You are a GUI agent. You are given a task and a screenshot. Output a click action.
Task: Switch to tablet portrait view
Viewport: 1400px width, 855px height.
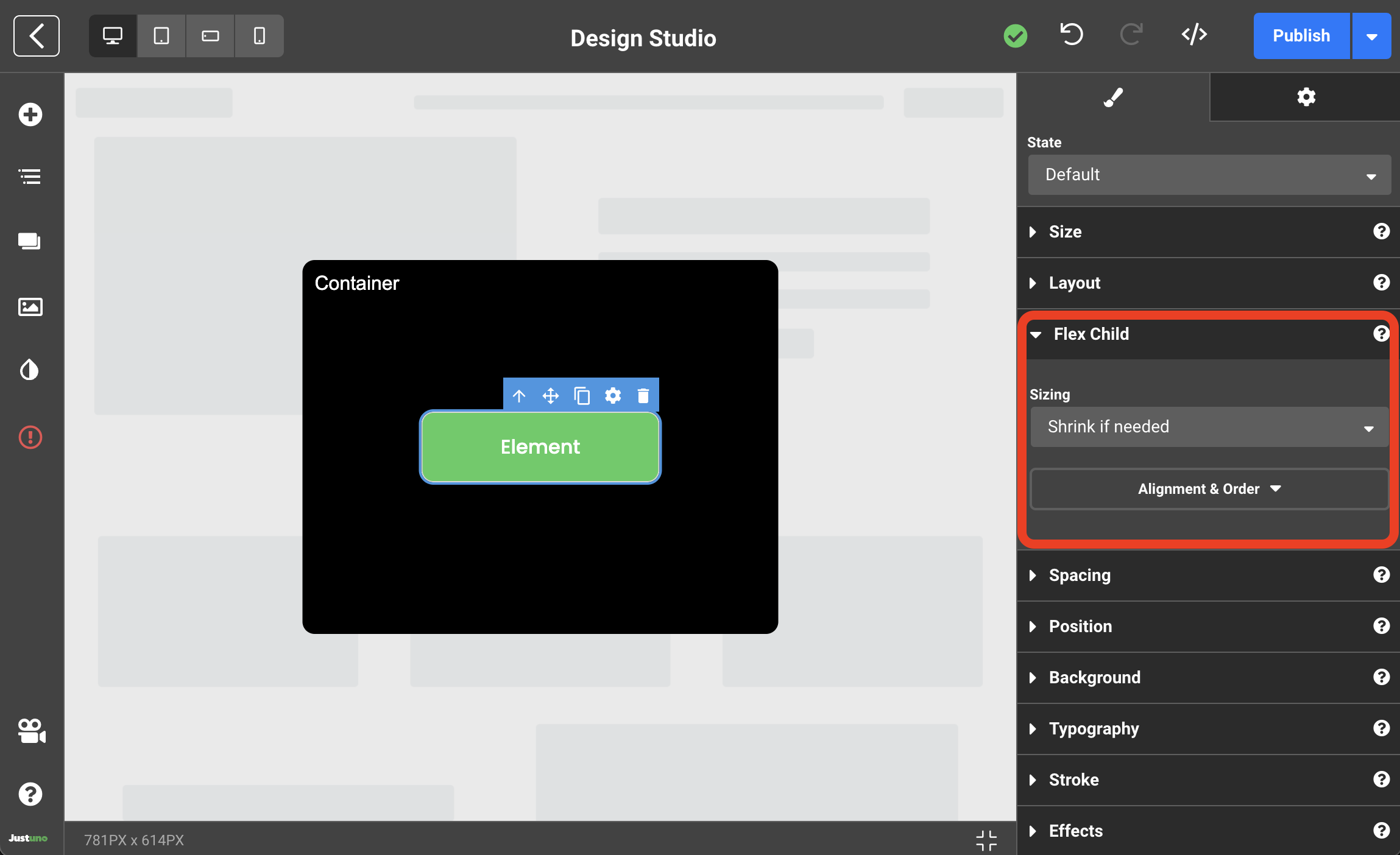click(161, 36)
